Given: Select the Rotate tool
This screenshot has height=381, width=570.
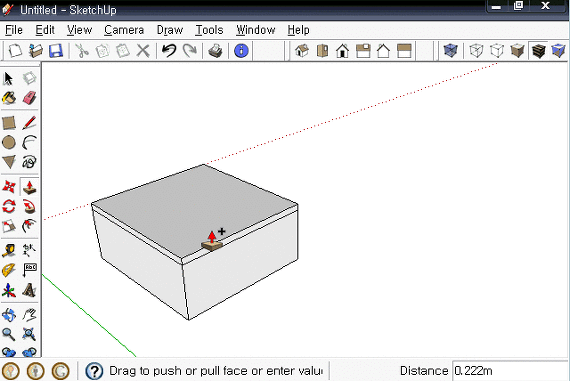Looking at the screenshot, I should (x=9, y=206).
